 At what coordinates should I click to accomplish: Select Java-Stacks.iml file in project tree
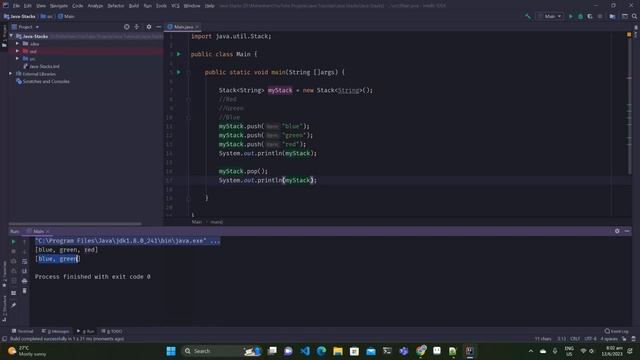pos(41,67)
